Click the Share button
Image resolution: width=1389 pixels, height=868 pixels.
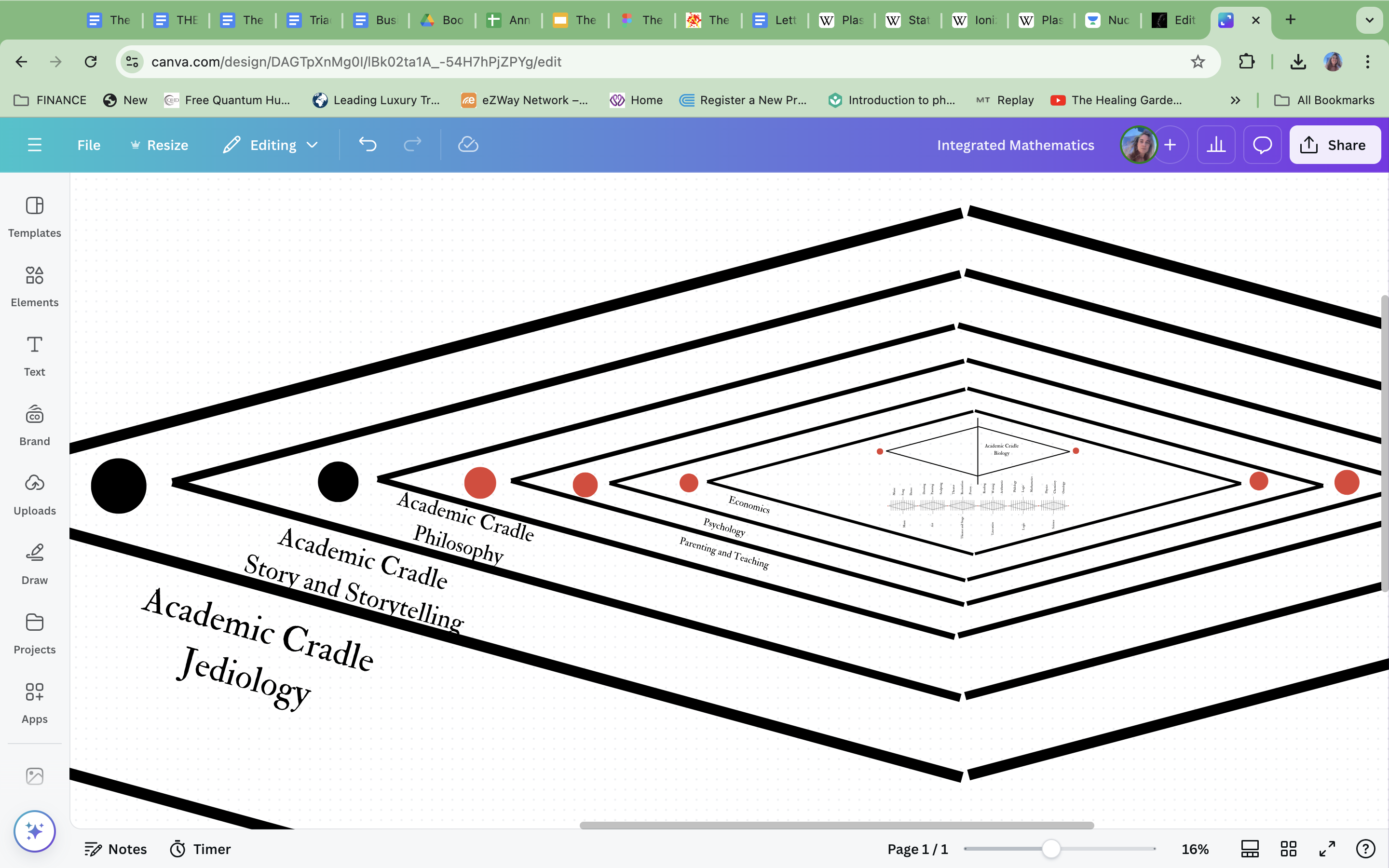point(1335,145)
